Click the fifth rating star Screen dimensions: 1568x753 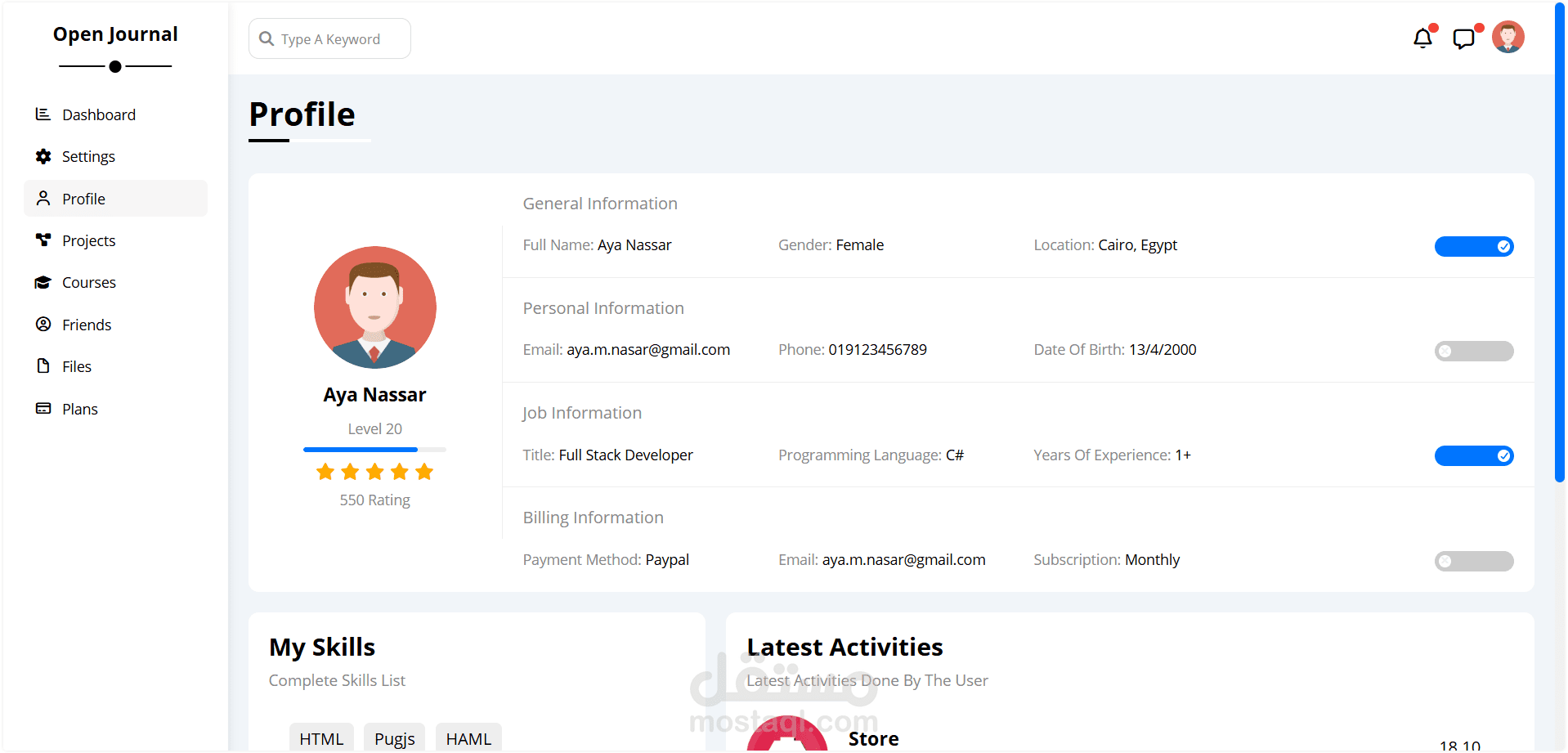point(424,472)
